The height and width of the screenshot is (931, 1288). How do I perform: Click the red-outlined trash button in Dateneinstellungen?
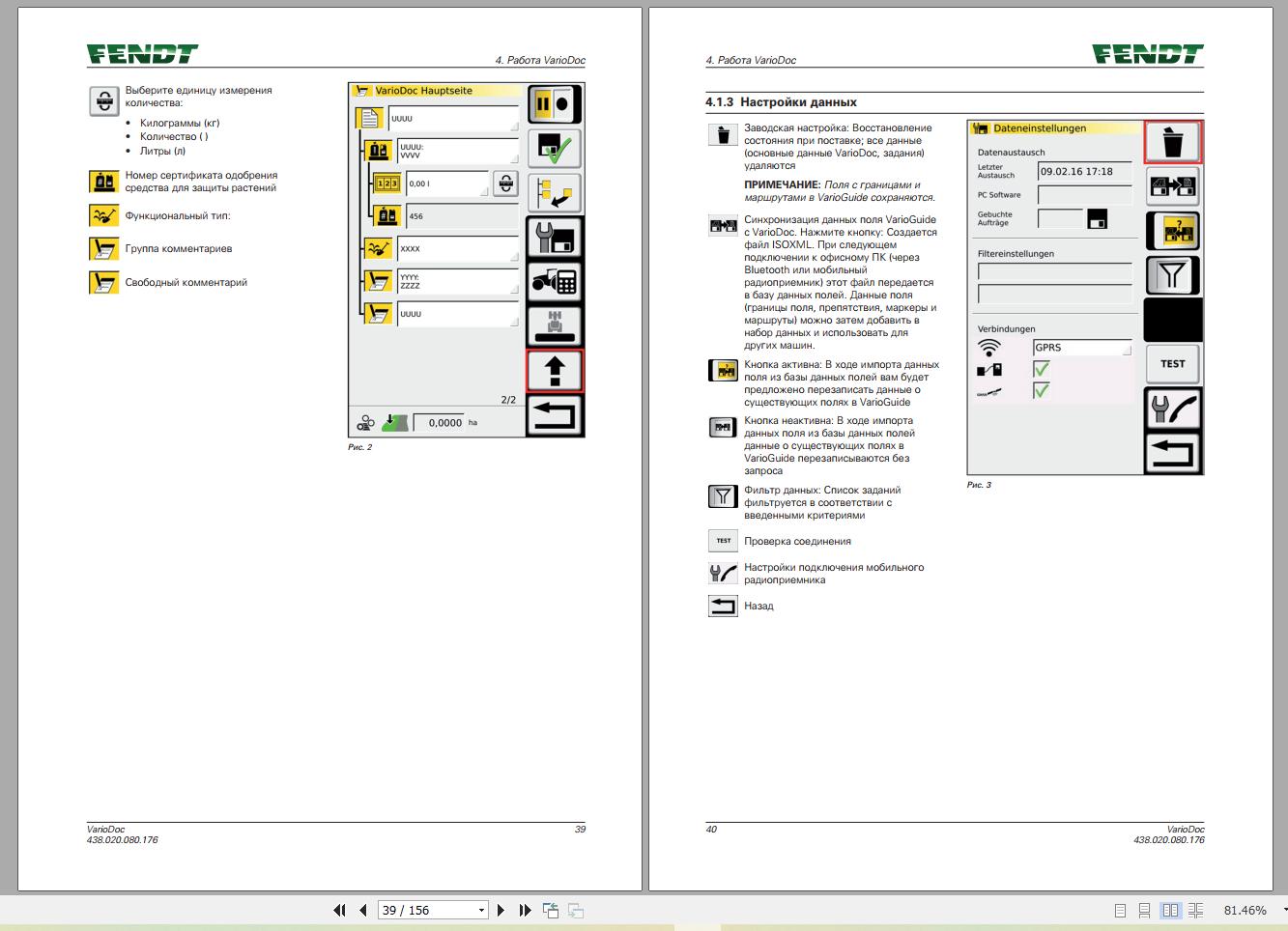[1173, 142]
